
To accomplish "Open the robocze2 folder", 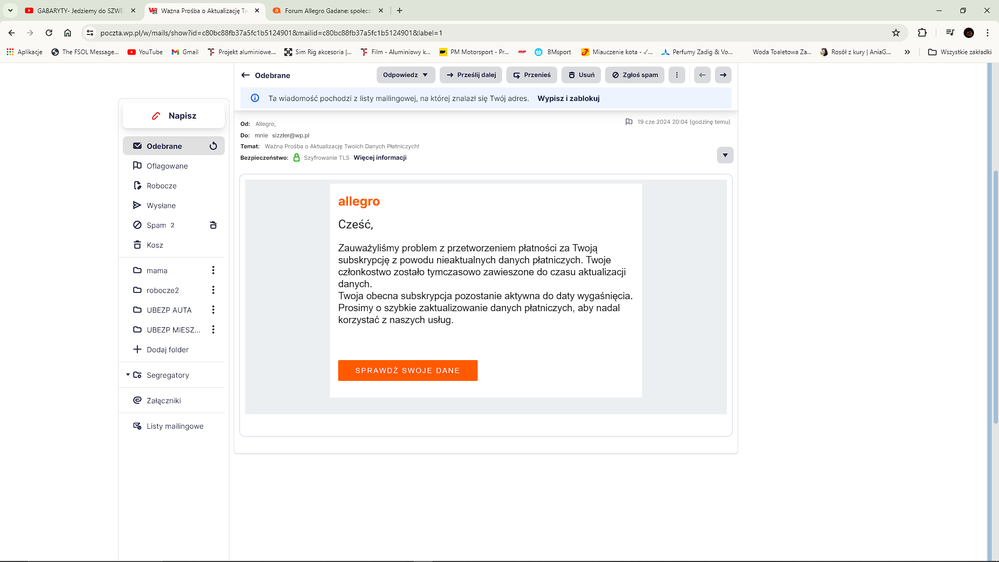I will [x=162, y=290].
